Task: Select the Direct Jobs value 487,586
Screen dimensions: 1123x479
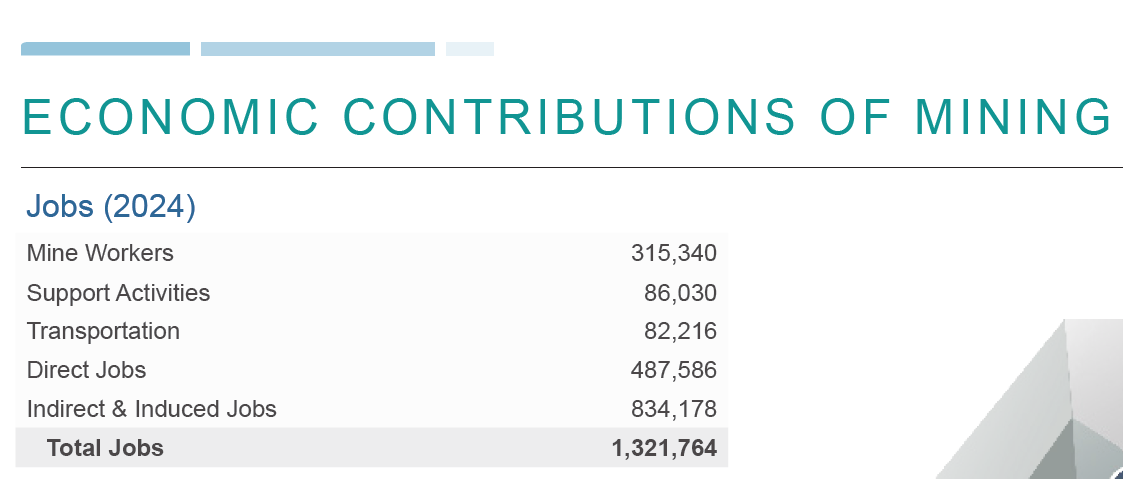Action: coord(673,370)
